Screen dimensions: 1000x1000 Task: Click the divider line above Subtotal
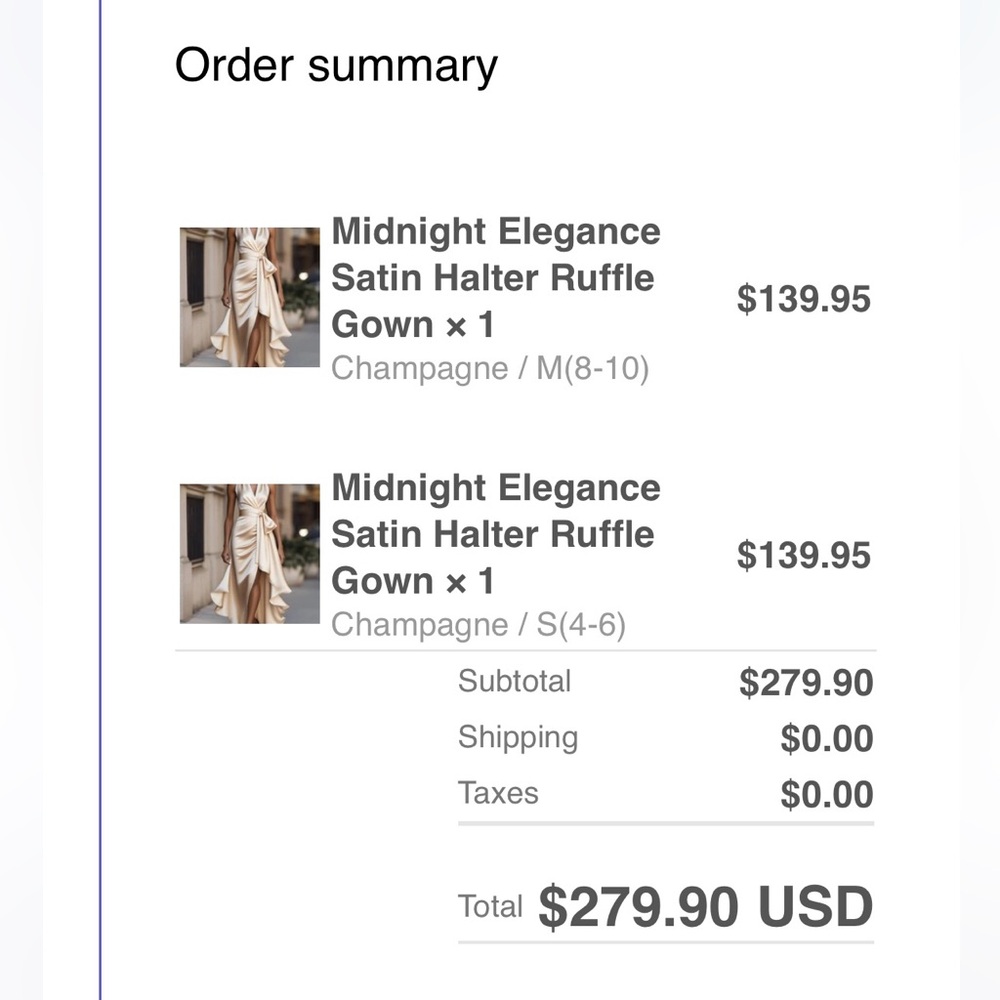pyautogui.click(x=524, y=651)
